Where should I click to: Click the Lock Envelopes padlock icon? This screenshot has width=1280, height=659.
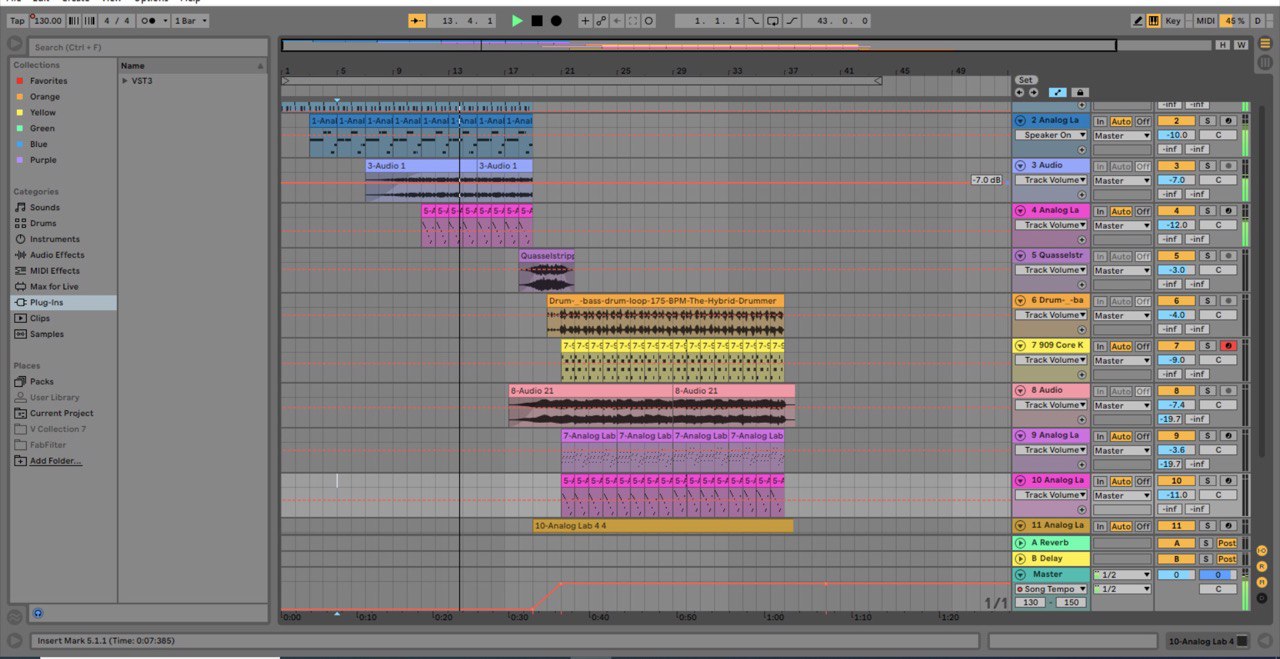pyautogui.click(x=1079, y=92)
